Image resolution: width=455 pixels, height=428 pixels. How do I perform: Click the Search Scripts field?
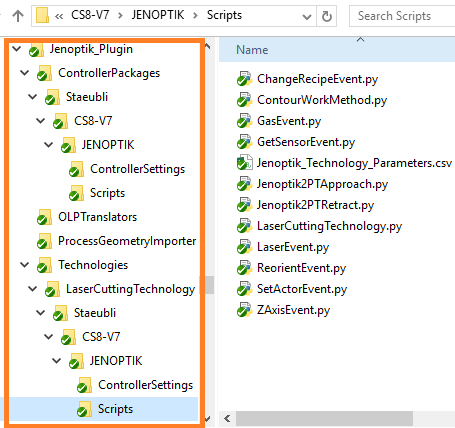click(402, 16)
